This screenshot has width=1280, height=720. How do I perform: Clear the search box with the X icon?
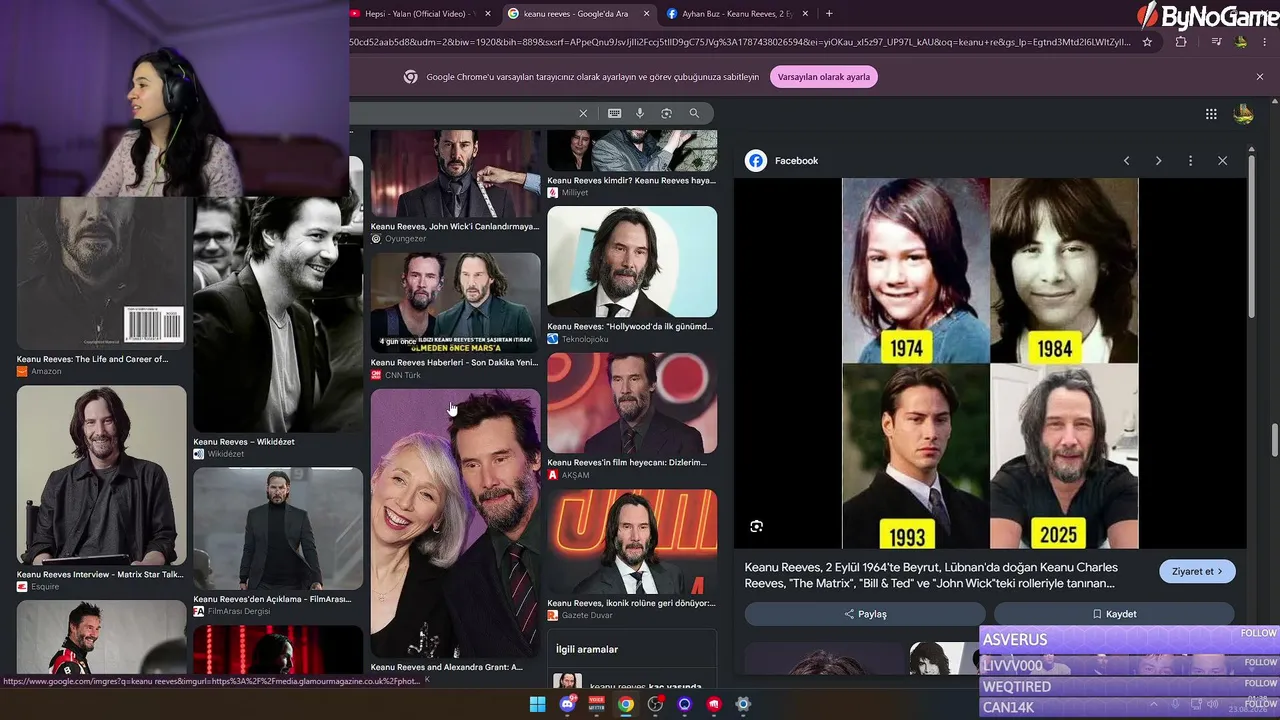click(583, 113)
